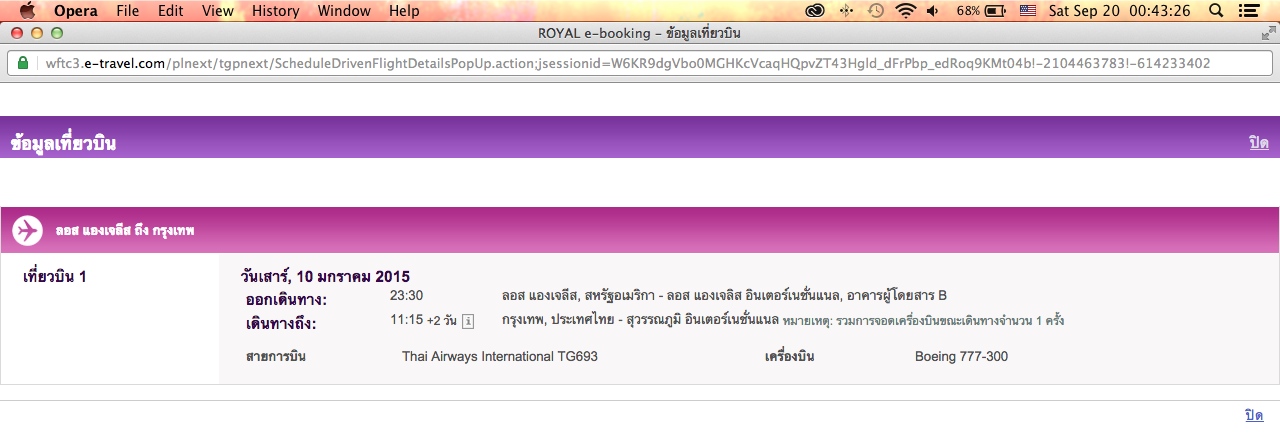Open the File menu
Image resolution: width=1280 pixels, height=433 pixels.
pos(127,11)
